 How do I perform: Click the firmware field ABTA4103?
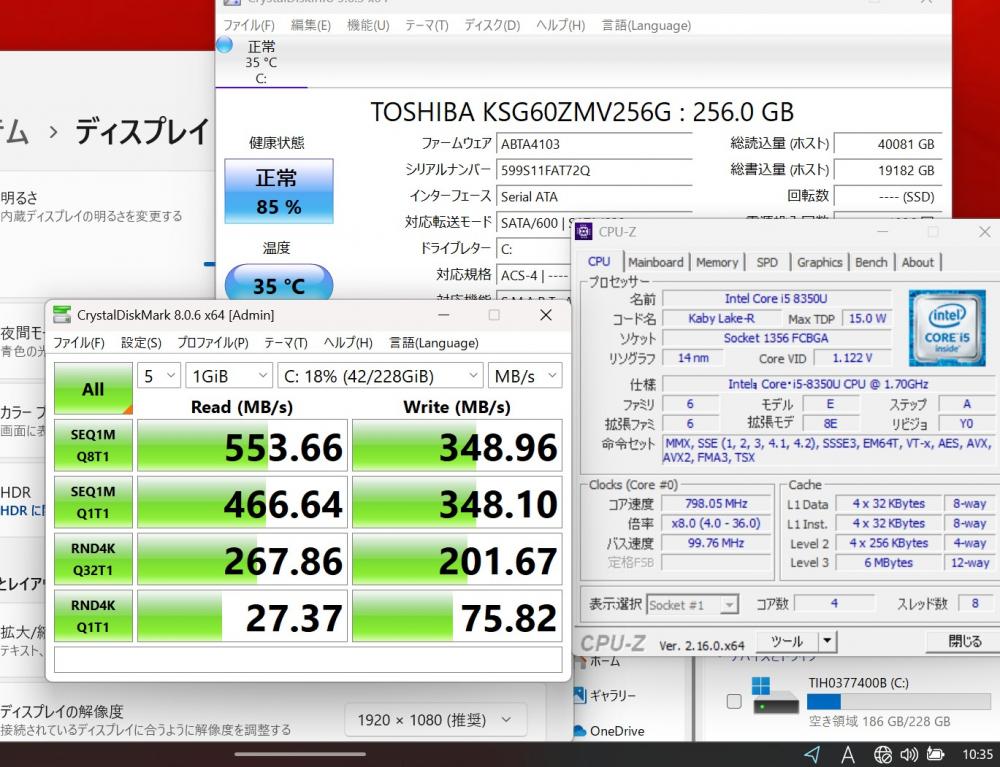594,144
